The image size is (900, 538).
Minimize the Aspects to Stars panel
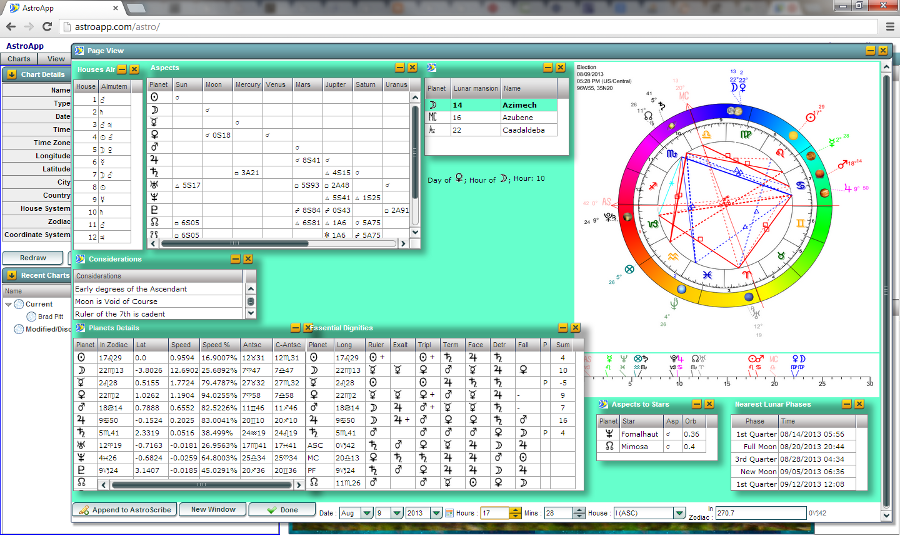pyautogui.click(x=695, y=404)
